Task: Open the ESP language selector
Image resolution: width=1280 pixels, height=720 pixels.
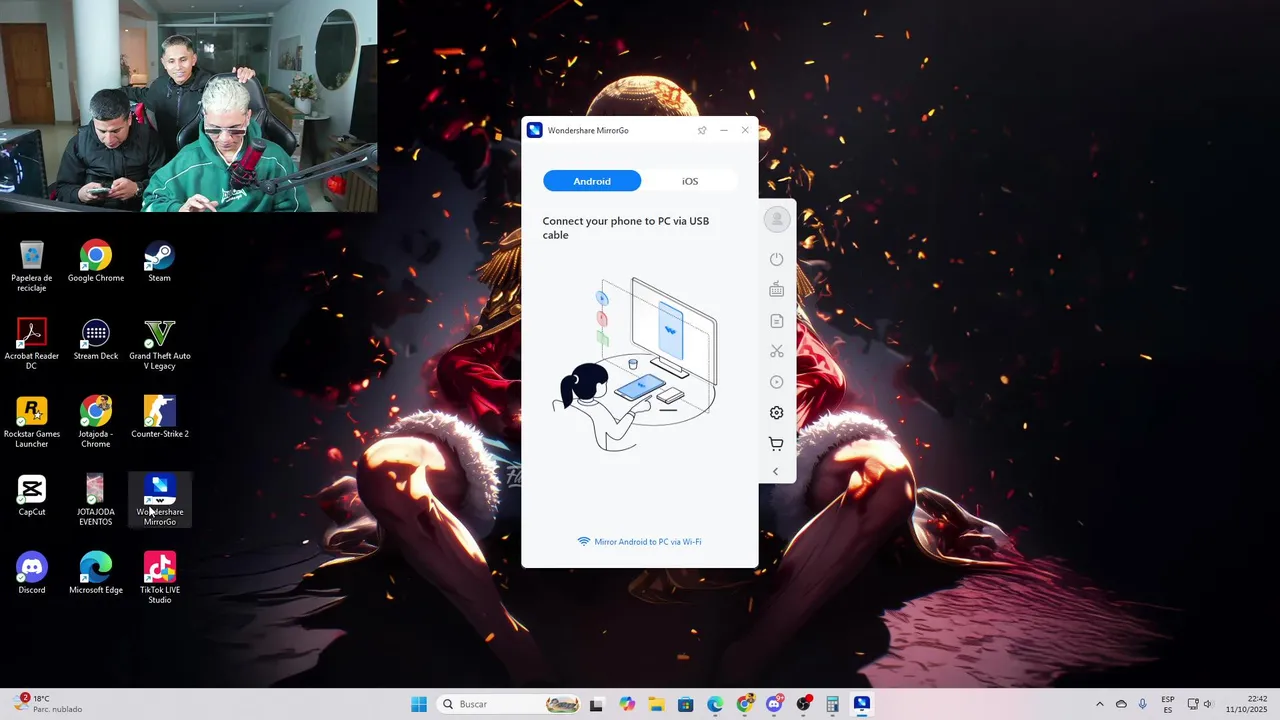Action: [x=1168, y=704]
